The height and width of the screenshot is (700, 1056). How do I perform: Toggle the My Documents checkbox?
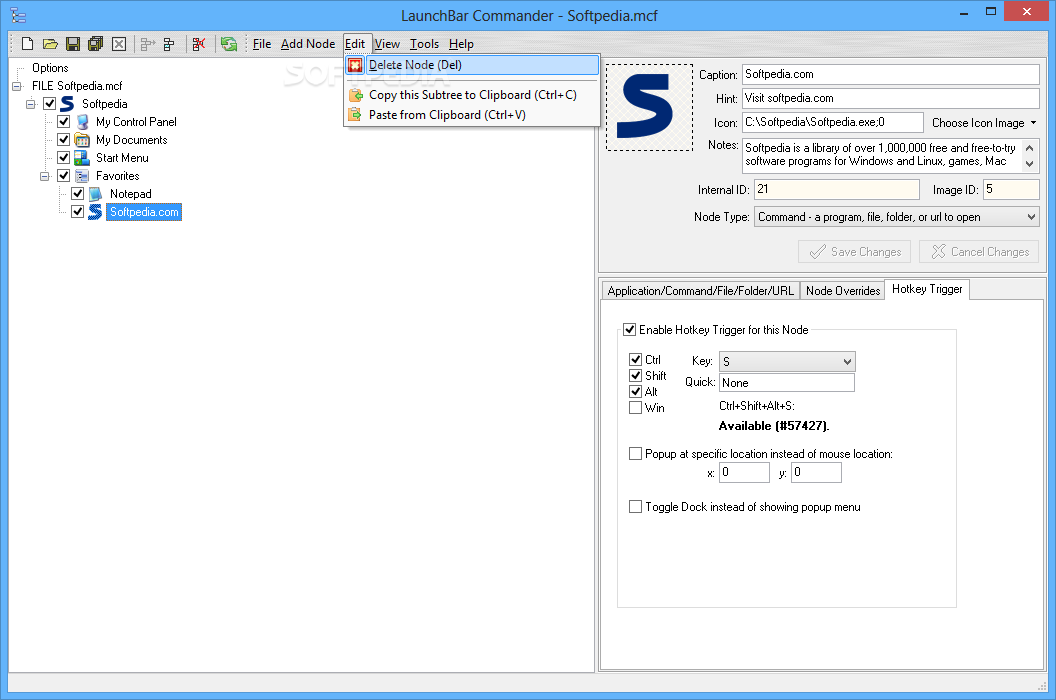pos(63,139)
